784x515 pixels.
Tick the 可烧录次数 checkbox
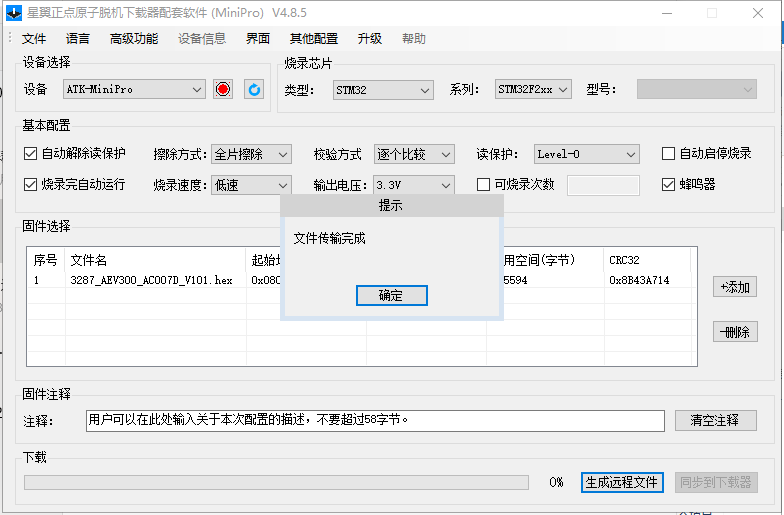[484, 185]
